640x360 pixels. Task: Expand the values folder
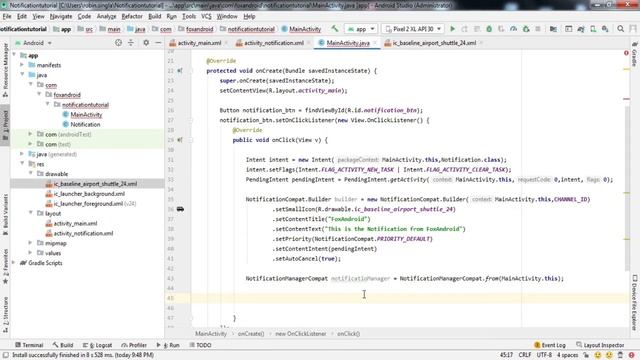(x=31, y=253)
